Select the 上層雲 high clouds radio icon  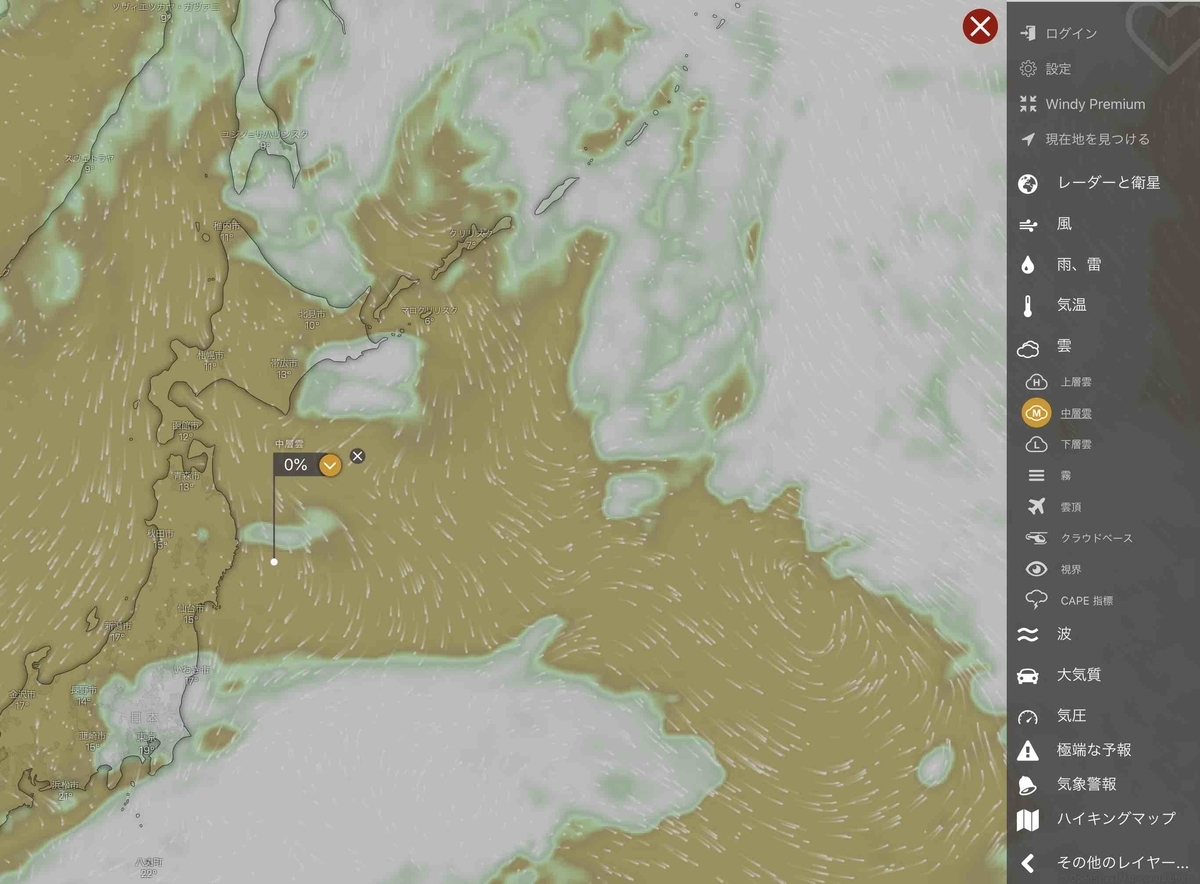pyautogui.click(x=1037, y=382)
